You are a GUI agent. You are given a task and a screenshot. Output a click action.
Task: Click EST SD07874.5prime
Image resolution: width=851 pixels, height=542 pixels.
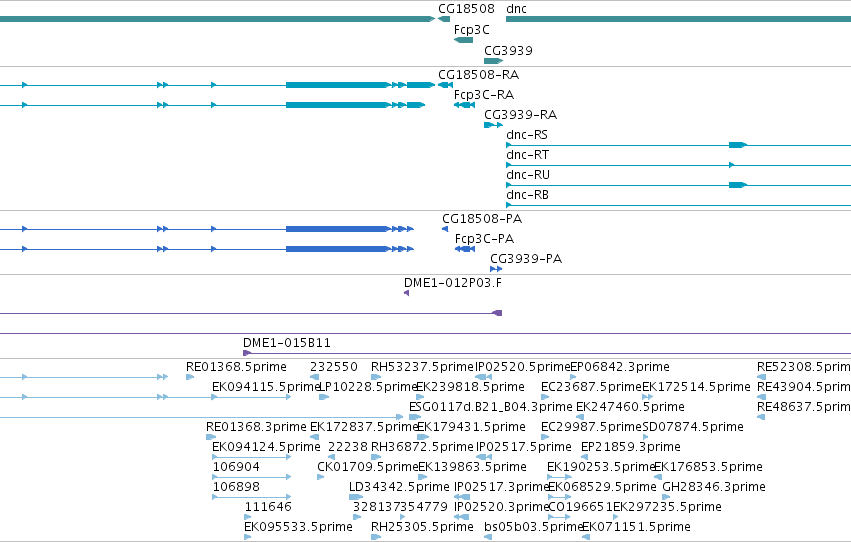point(693,428)
